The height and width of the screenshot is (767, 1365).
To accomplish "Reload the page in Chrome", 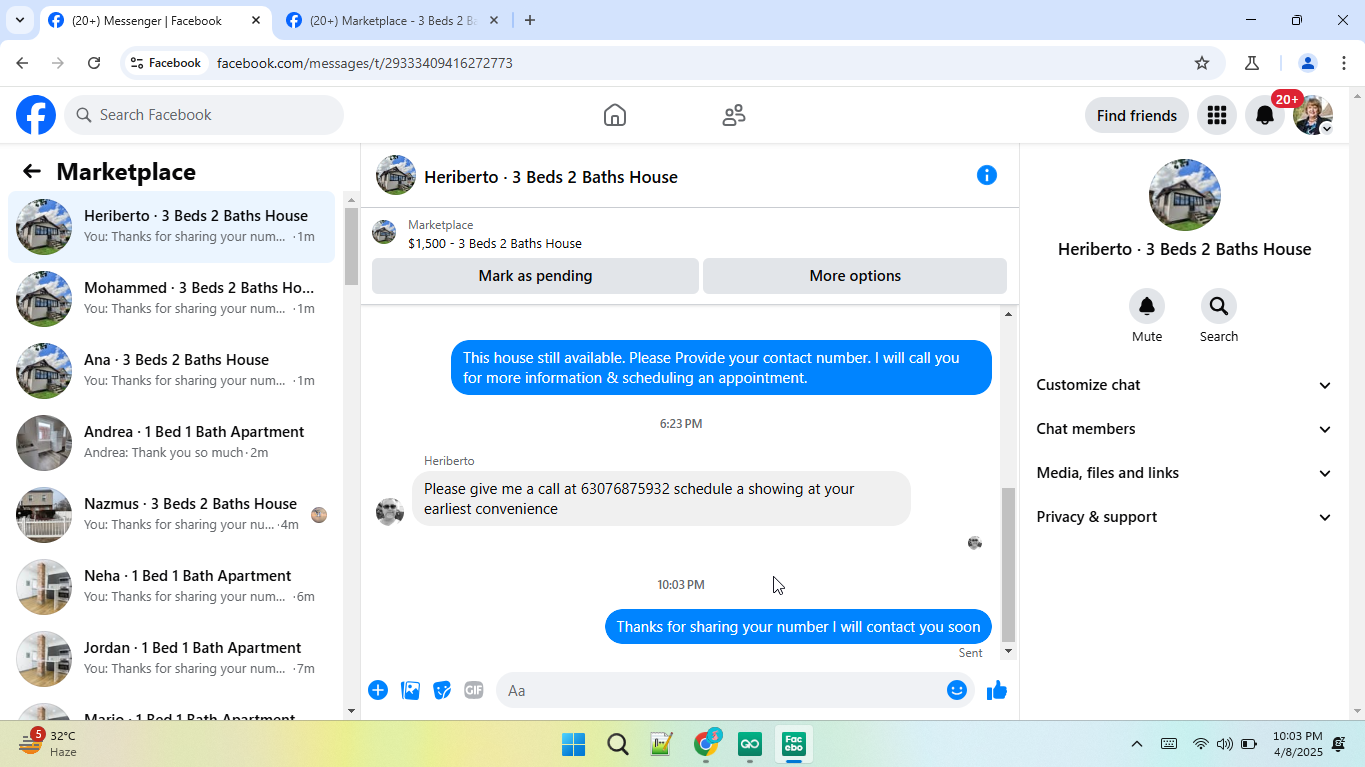I will (94, 63).
